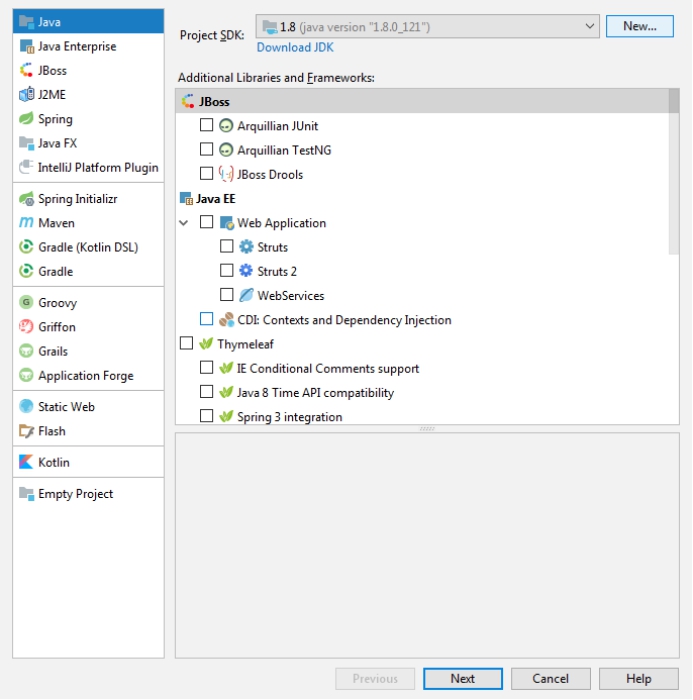Tick the WebServices checkbox
This screenshot has height=700, width=693.
[226, 295]
